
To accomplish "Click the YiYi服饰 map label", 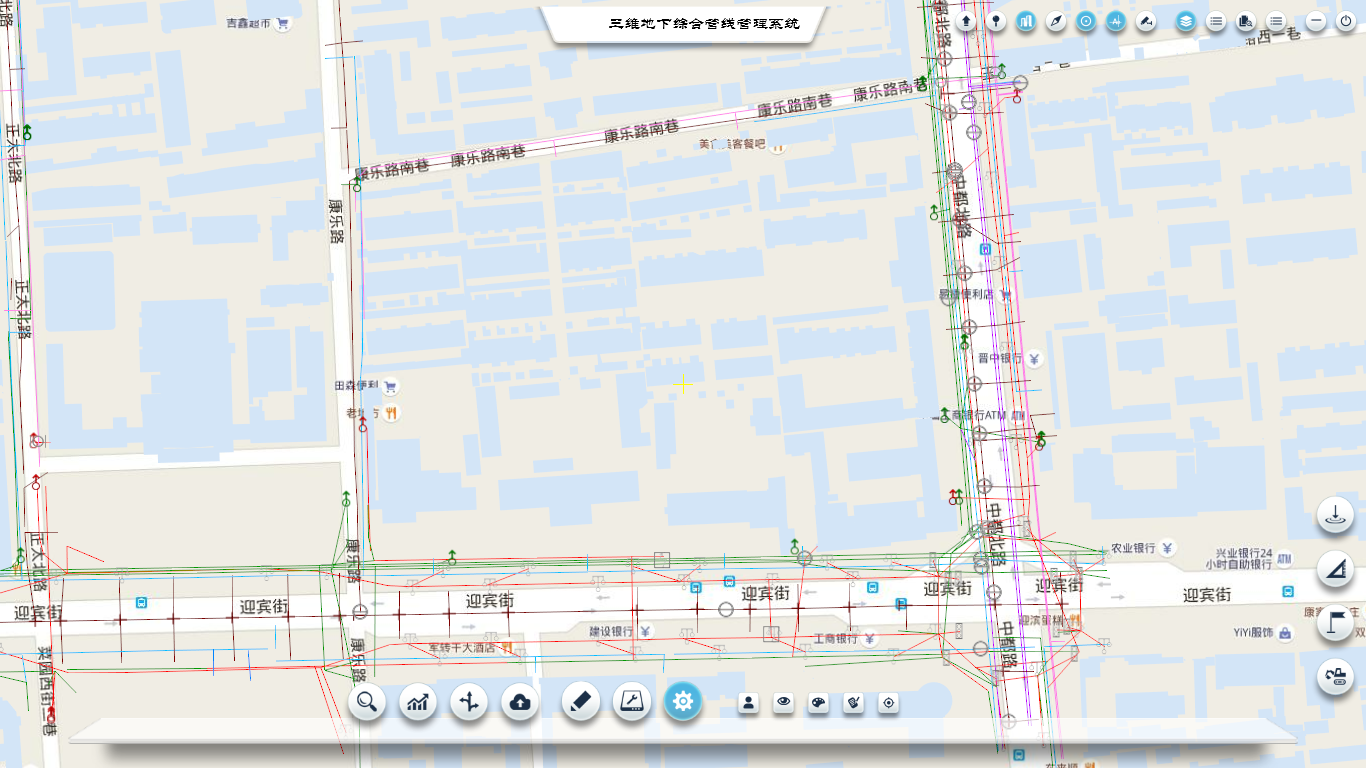I will (1252, 633).
